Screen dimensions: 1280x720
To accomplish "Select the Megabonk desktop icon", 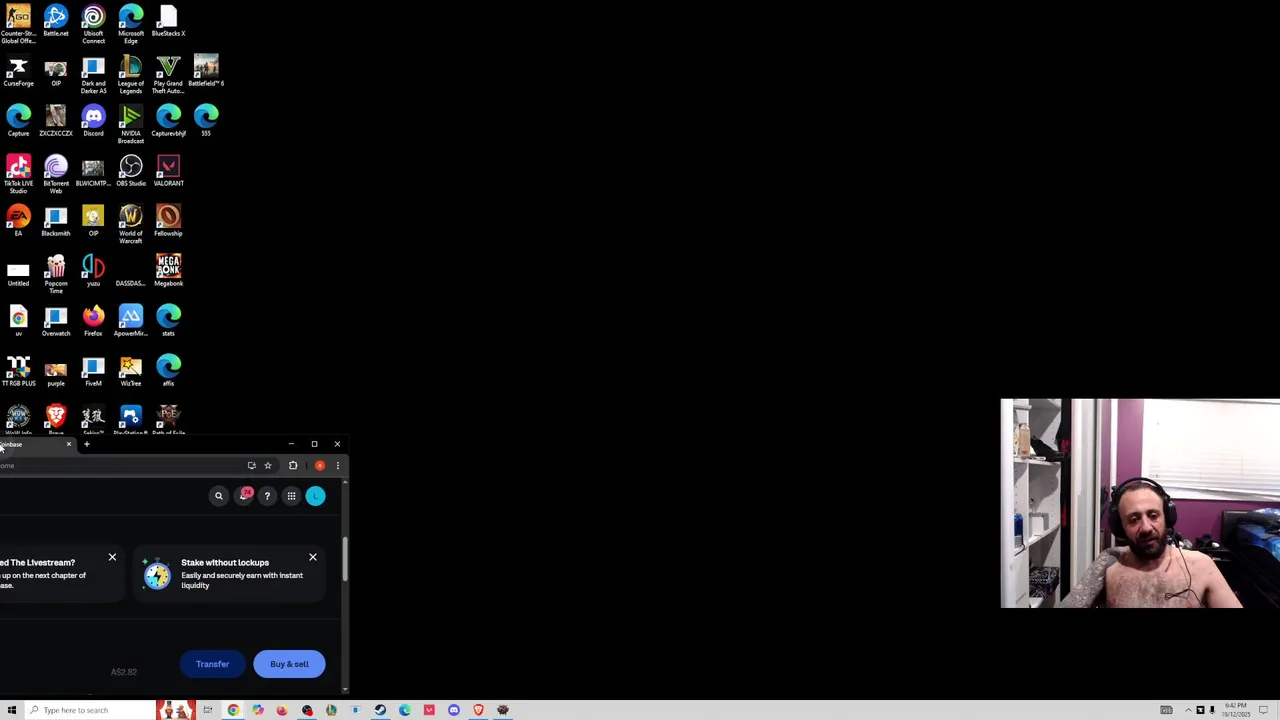I will click(x=168, y=271).
